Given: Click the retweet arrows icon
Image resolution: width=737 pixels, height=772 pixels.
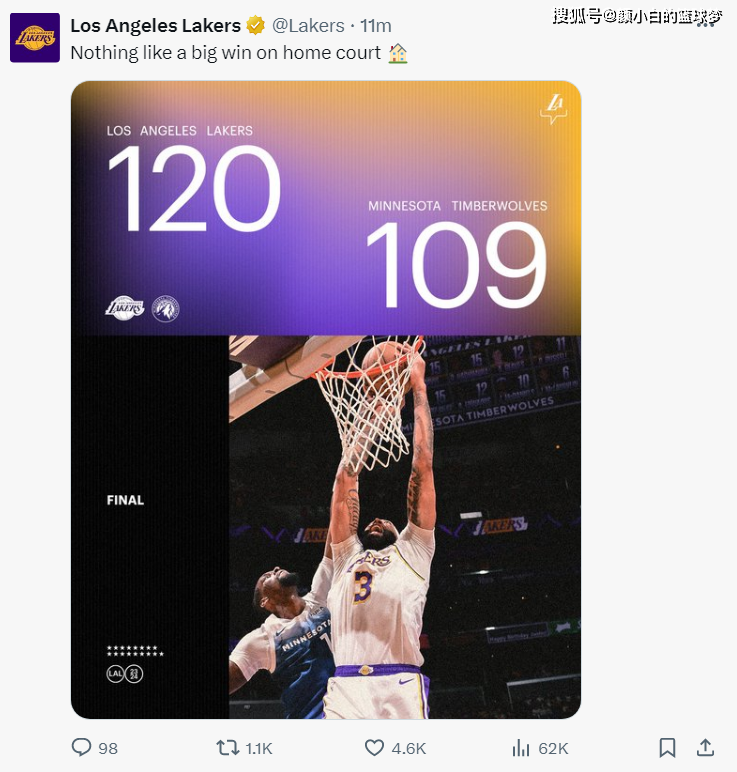Looking at the screenshot, I should point(228,747).
